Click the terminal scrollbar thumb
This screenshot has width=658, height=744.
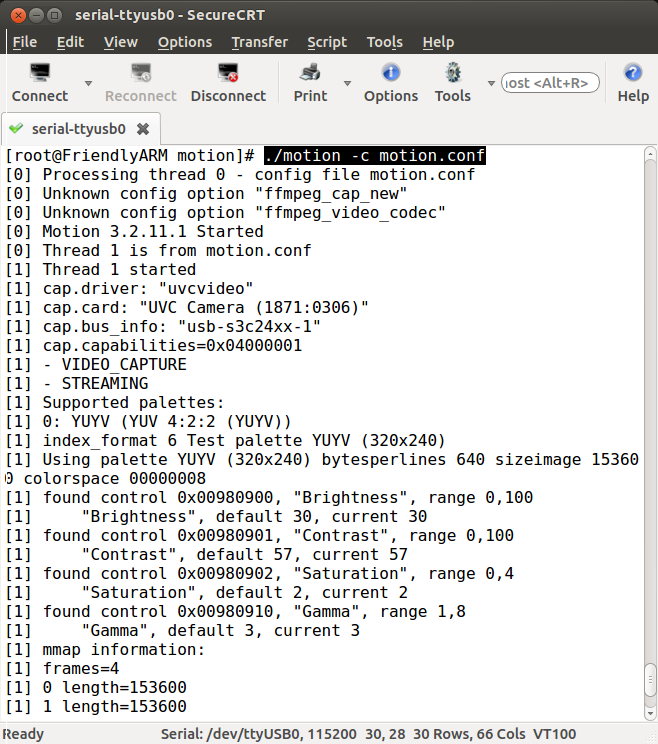tap(650, 680)
